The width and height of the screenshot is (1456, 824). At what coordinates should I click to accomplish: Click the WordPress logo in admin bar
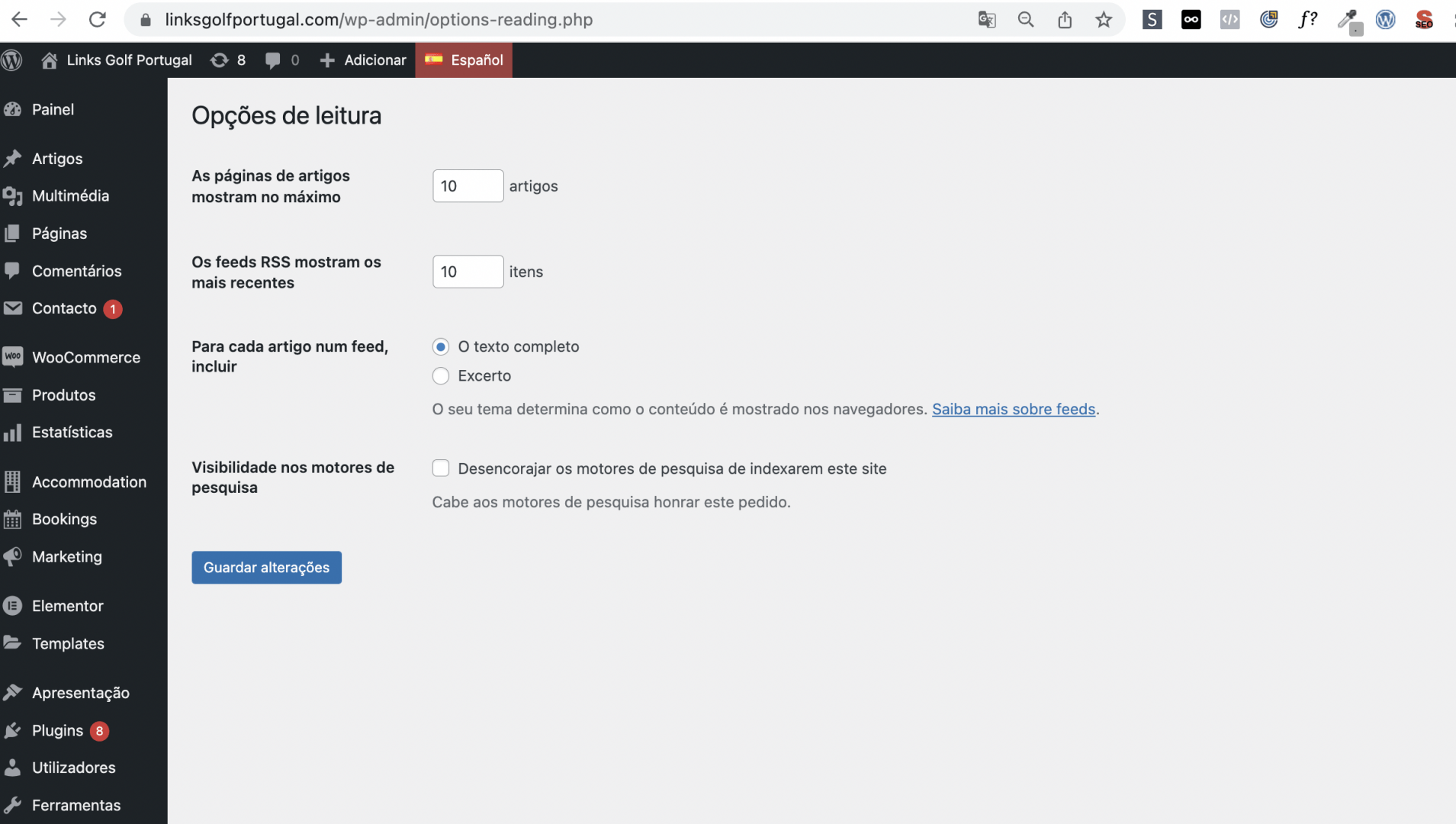point(11,60)
